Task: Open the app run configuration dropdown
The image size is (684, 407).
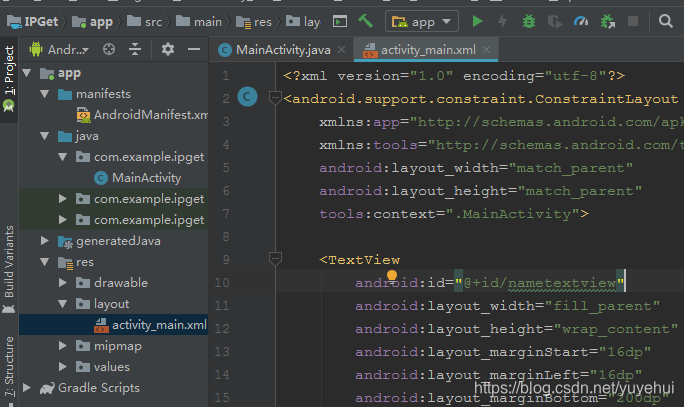Action: [x=421, y=21]
